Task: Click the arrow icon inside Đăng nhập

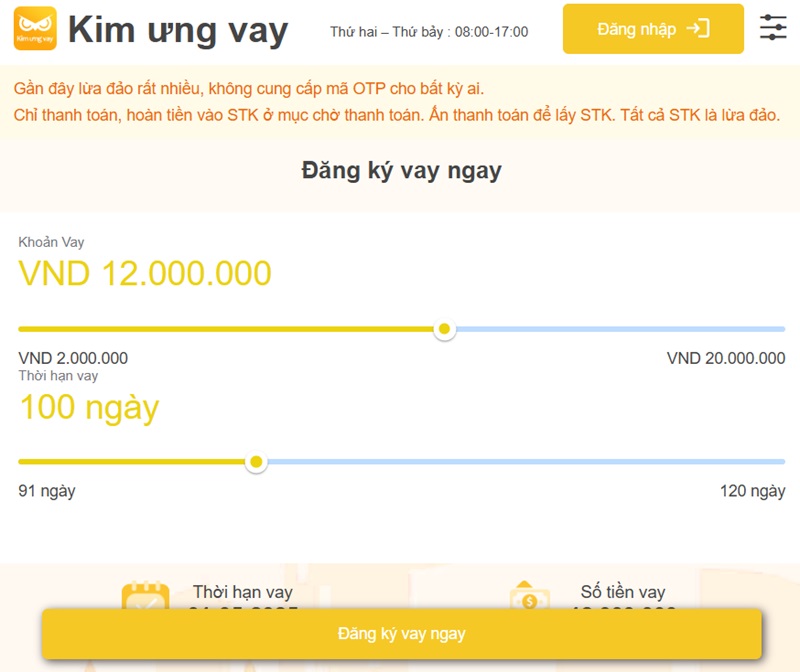Action: [x=698, y=29]
